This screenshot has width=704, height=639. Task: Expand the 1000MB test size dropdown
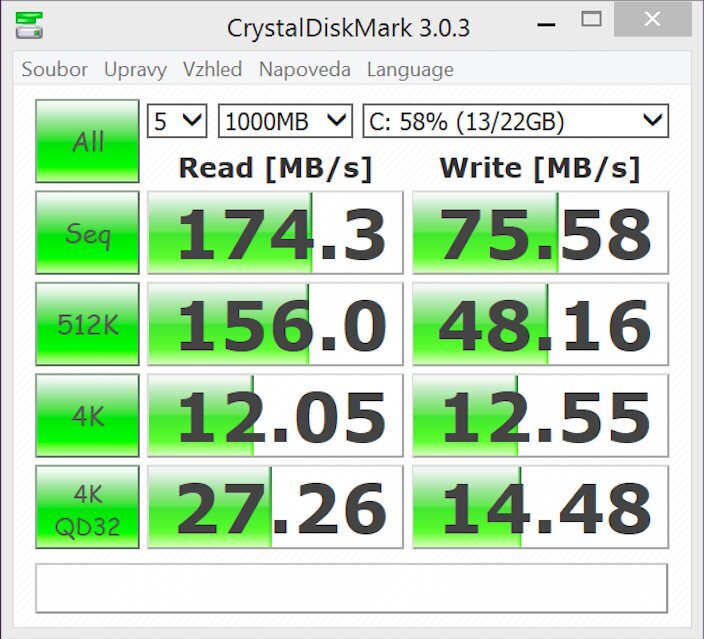coord(285,122)
